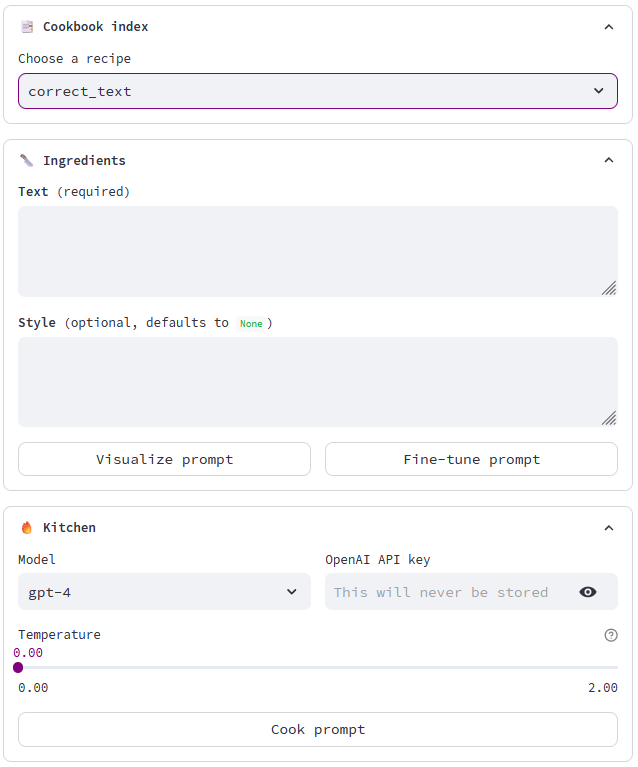This screenshot has height=767, width=638.
Task: Collapse the Kitchen section
Action: [609, 527]
